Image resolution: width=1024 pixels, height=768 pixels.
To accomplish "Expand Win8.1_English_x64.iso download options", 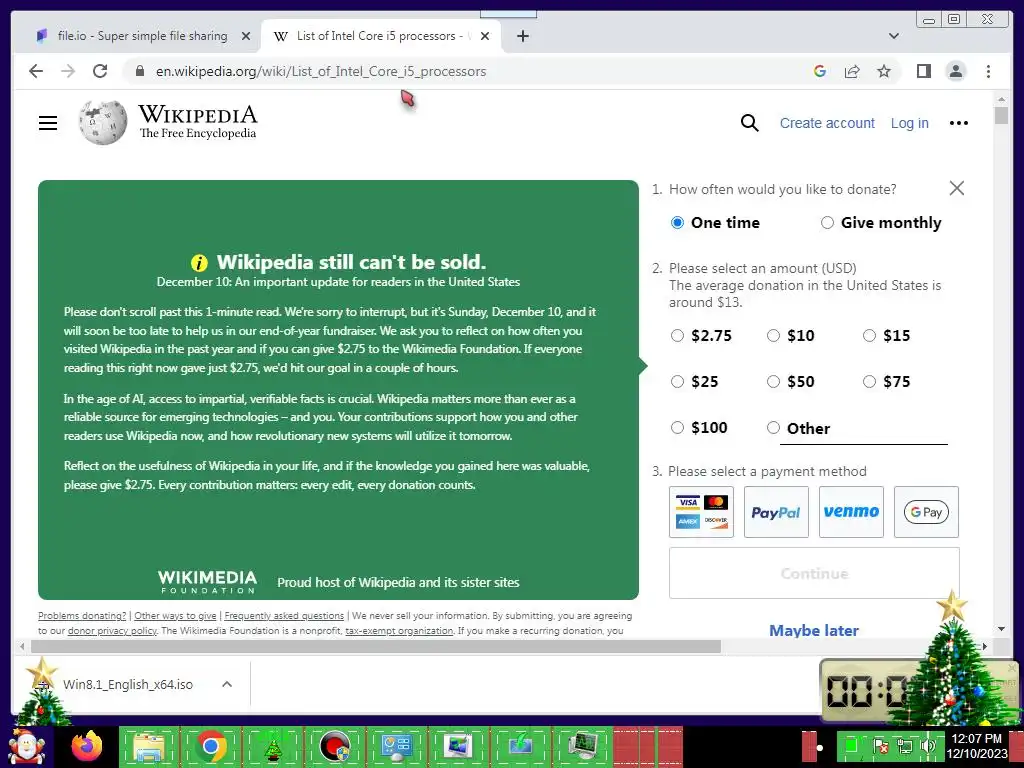I will pos(227,684).
